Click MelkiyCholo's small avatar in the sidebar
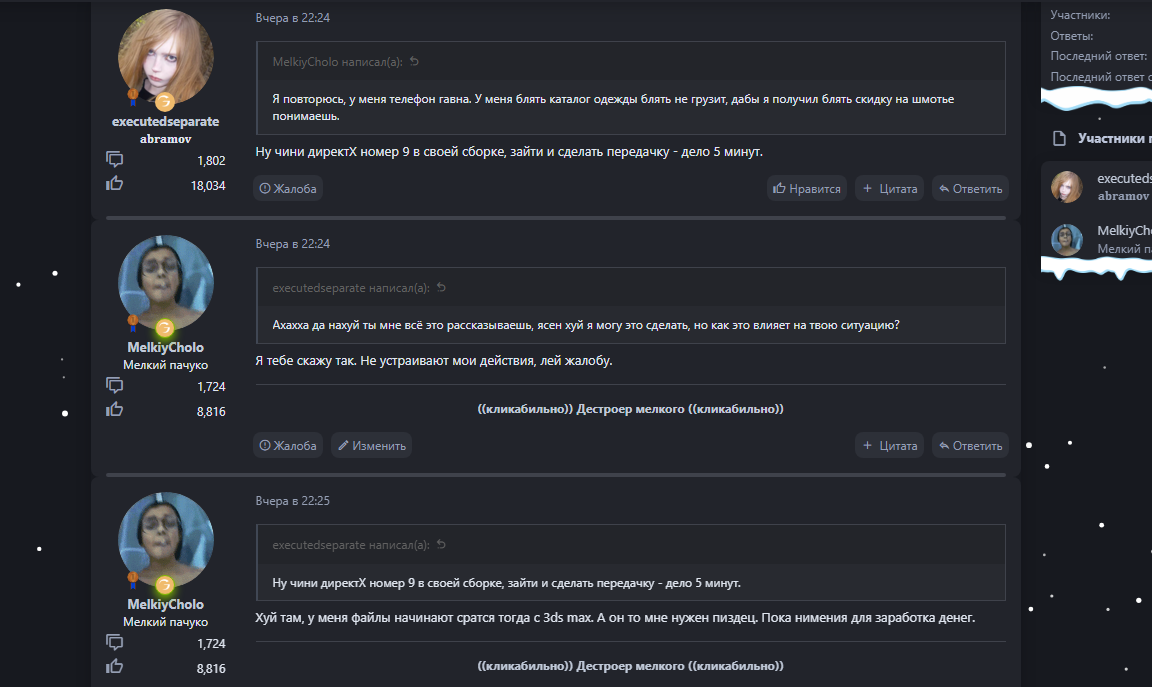 (x=1067, y=239)
